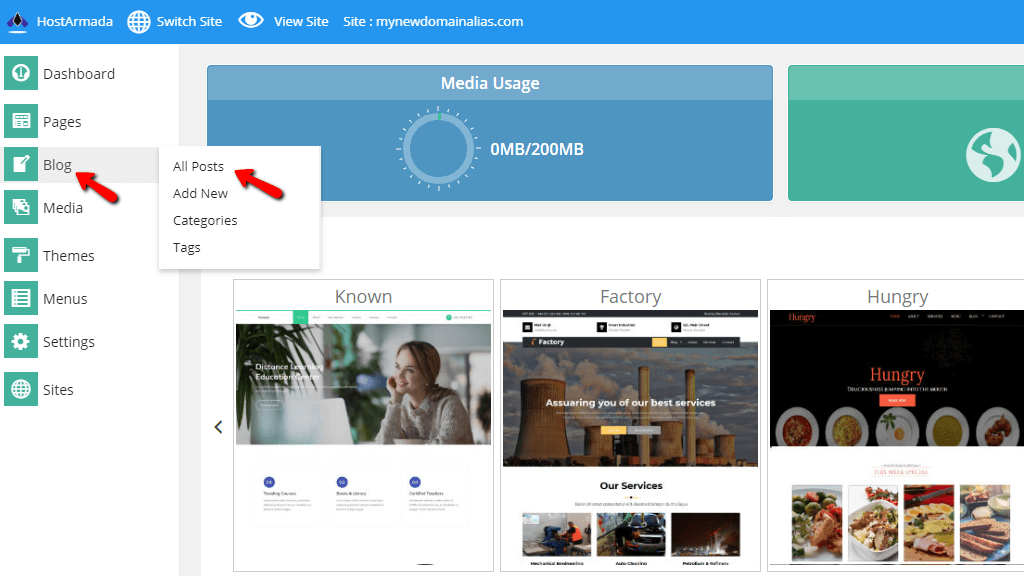Click the Blog edit icon in sidebar

pos(21,164)
